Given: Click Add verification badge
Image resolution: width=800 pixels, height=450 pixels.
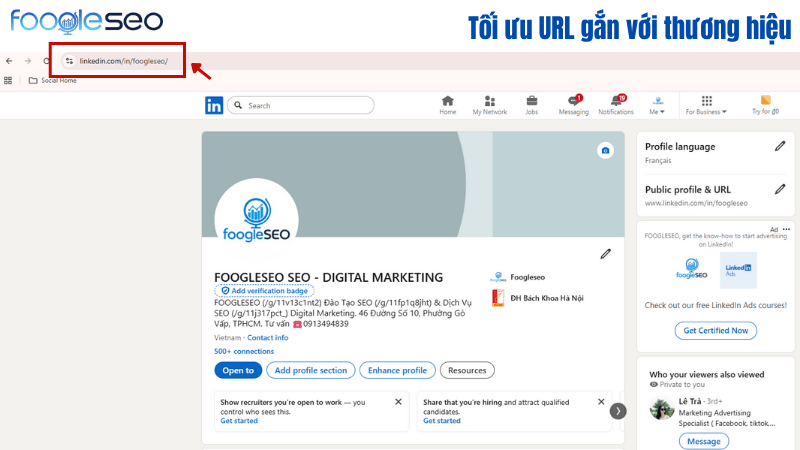Looking at the screenshot, I should (x=264, y=291).
